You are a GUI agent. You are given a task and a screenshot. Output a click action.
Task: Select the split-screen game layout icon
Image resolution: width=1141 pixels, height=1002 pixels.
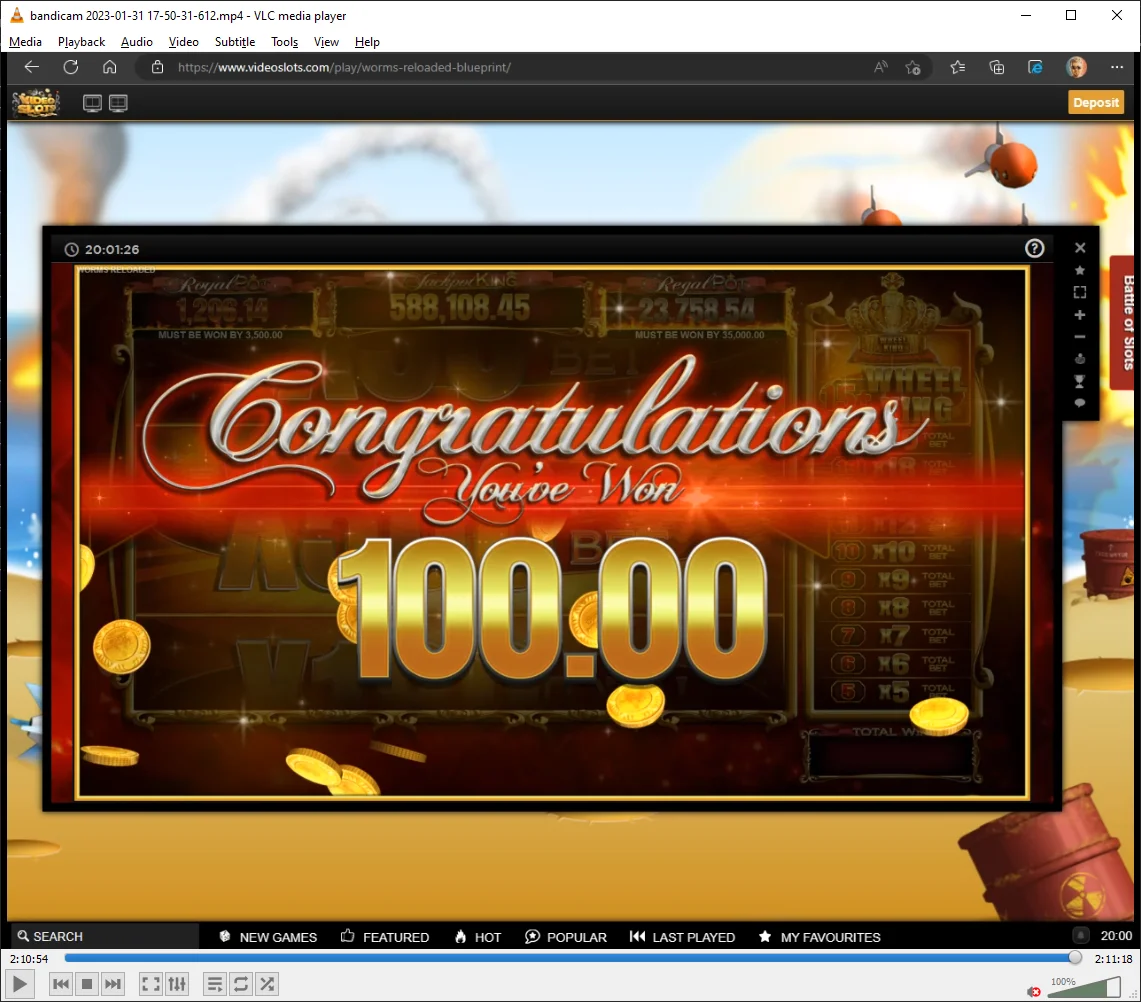[118, 103]
